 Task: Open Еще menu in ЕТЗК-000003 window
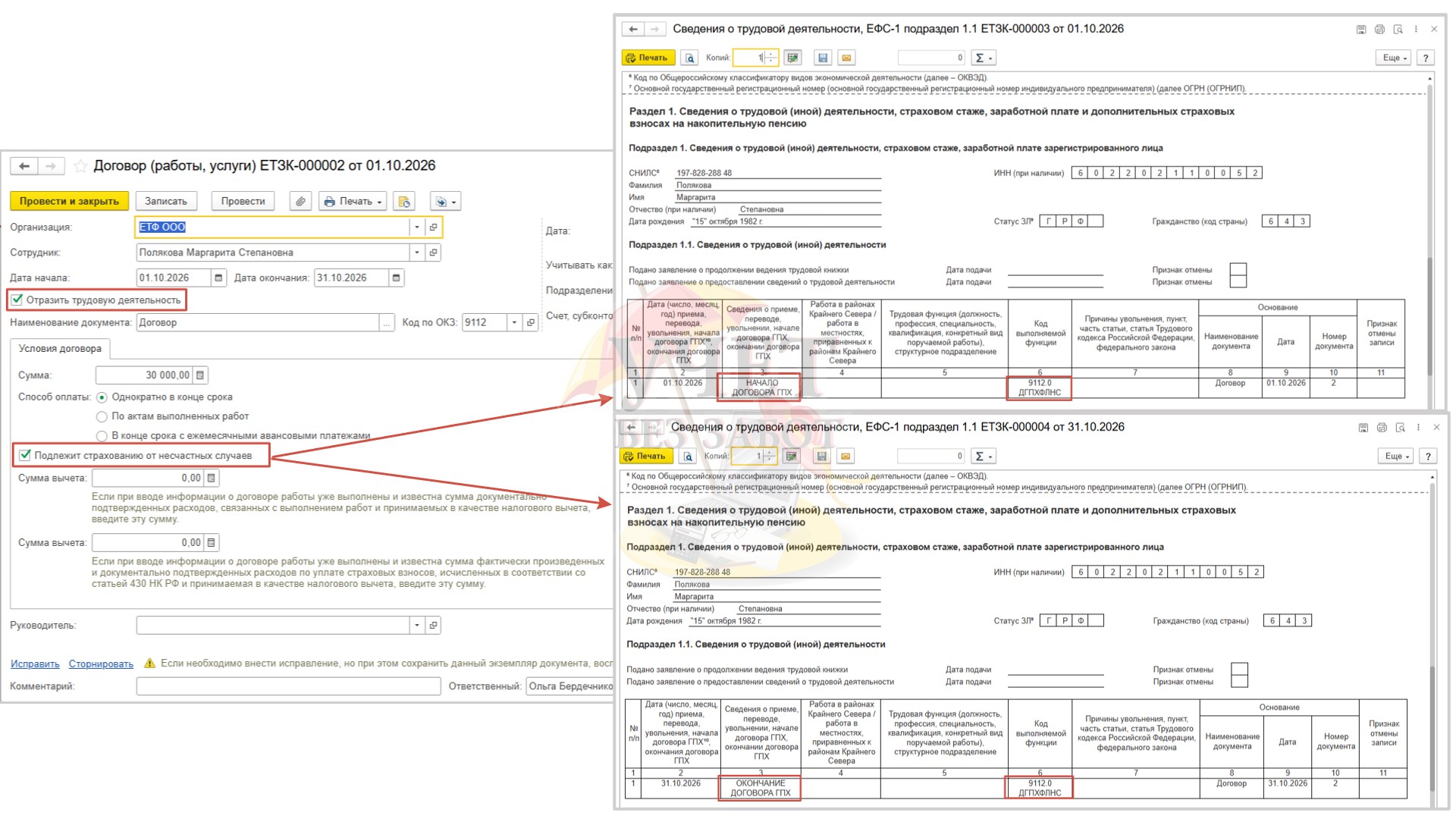tap(1394, 58)
